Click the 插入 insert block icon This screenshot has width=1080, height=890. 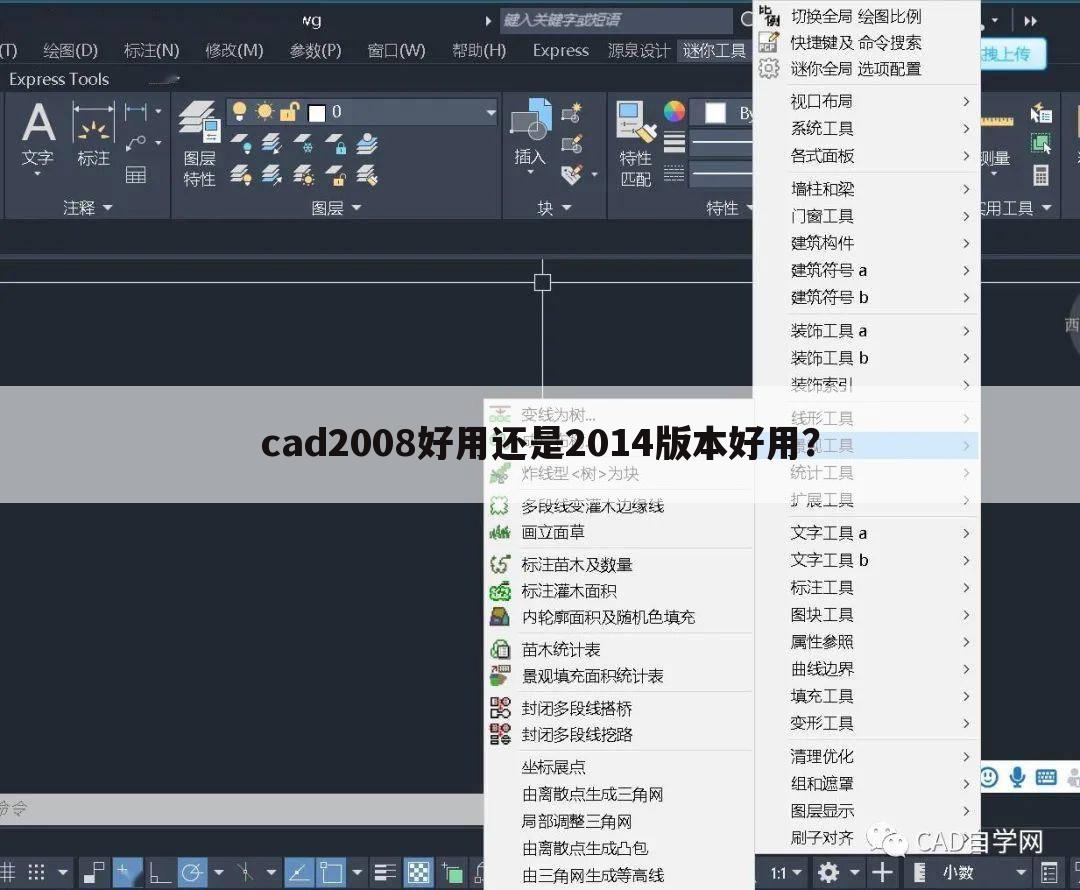pos(530,134)
